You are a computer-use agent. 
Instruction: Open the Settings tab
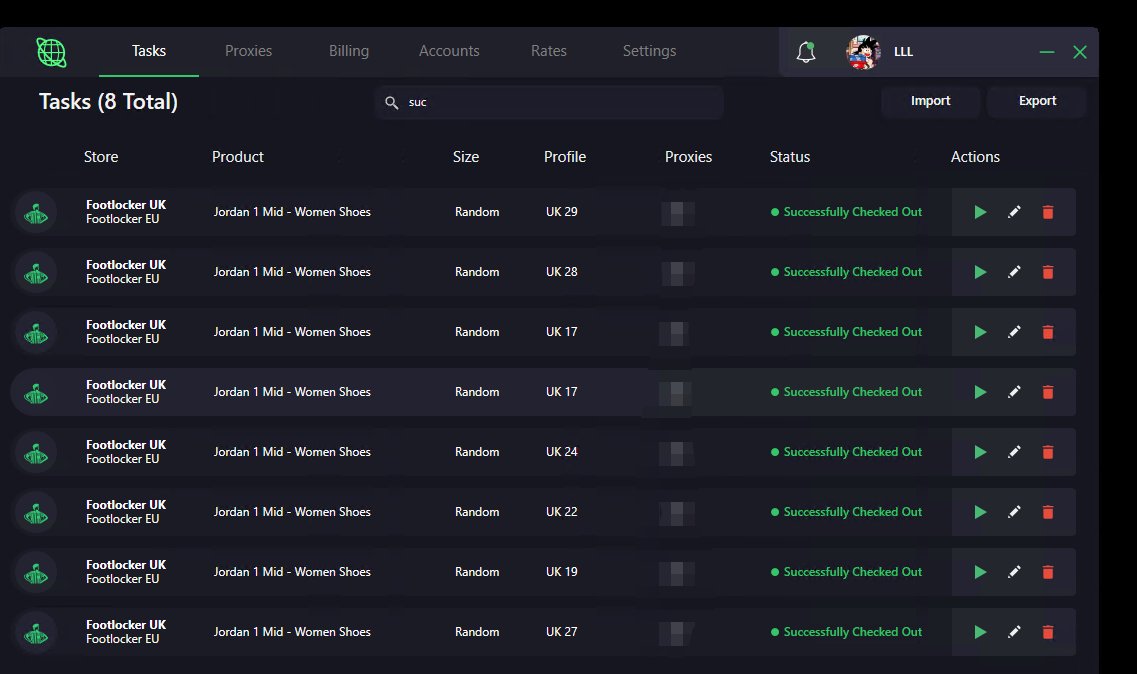[x=649, y=51]
